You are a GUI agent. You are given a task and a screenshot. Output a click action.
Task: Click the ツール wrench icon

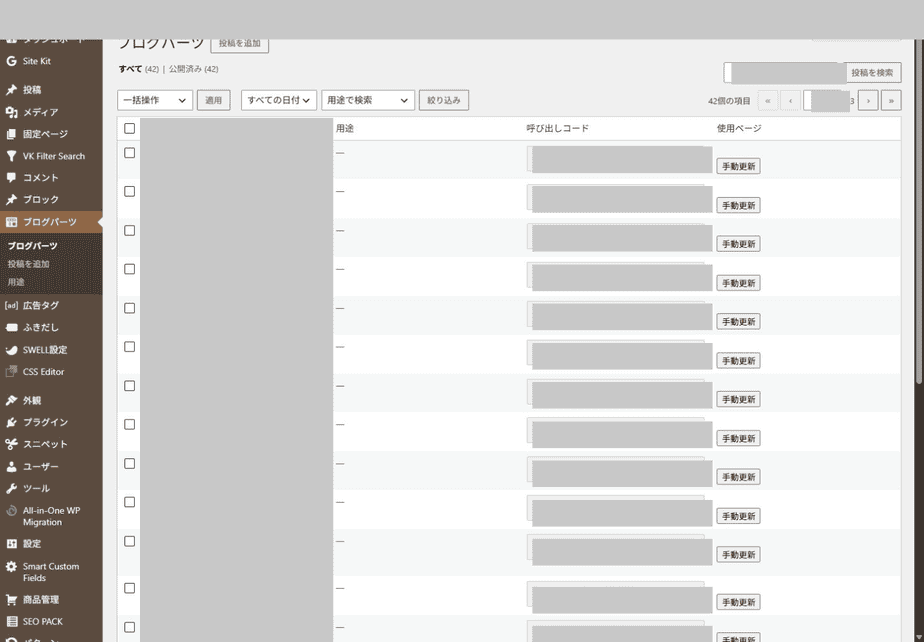[x=11, y=489]
